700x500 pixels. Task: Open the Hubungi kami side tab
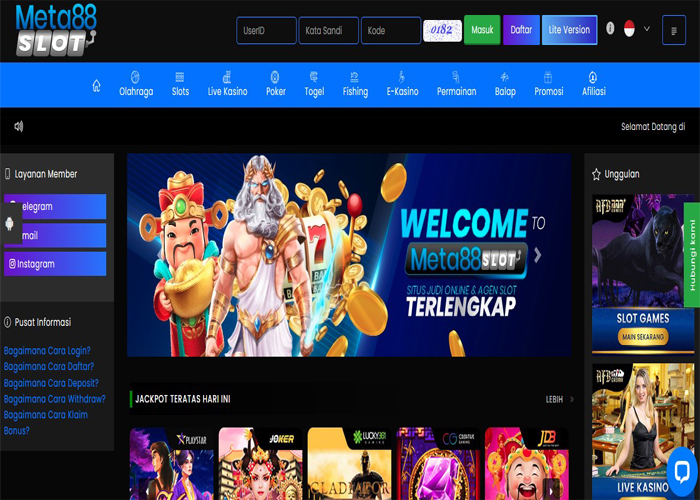(x=692, y=255)
